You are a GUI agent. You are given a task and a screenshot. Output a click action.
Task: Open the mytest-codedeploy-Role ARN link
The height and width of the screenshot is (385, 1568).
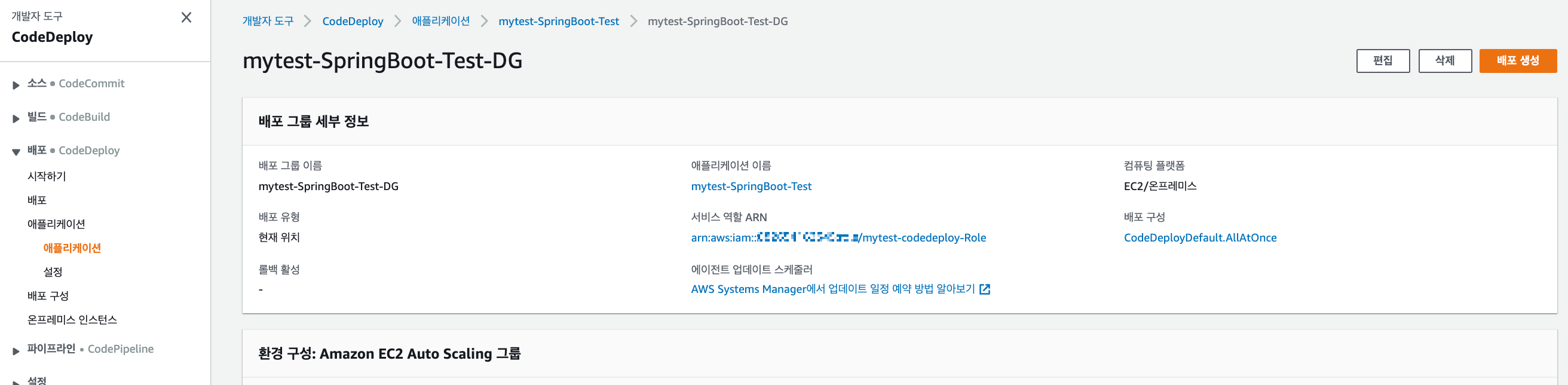coord(838,237)
